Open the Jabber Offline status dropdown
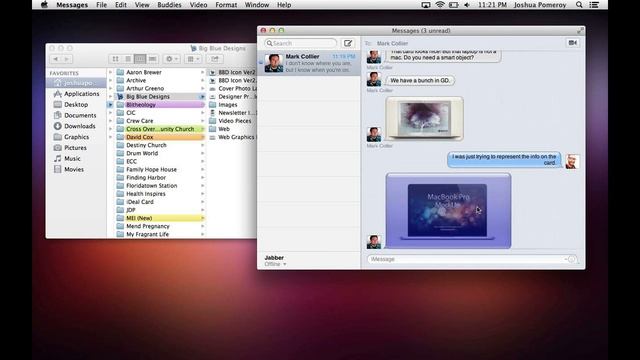Image resolution: width=640 pixels, height=360 pixels. tap(276, 264)
